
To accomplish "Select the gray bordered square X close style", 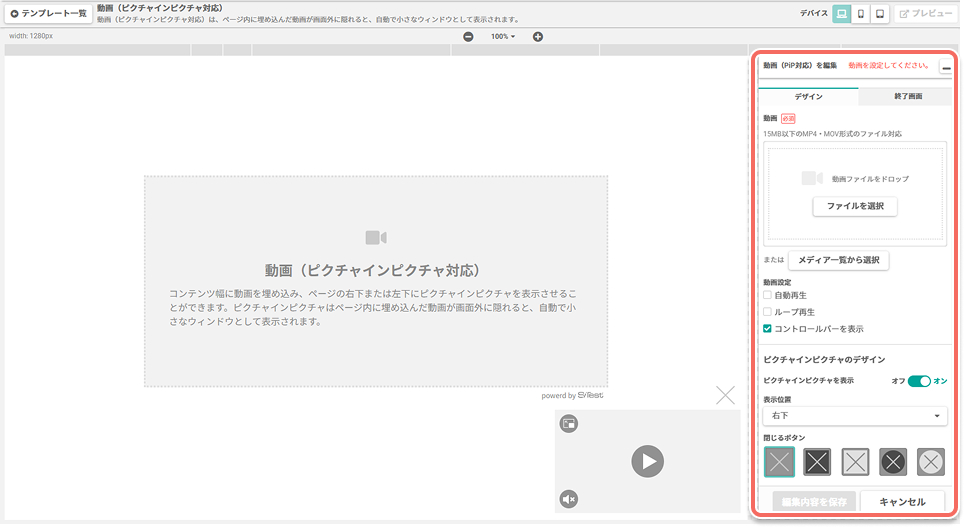I will (x=855, y=462).
